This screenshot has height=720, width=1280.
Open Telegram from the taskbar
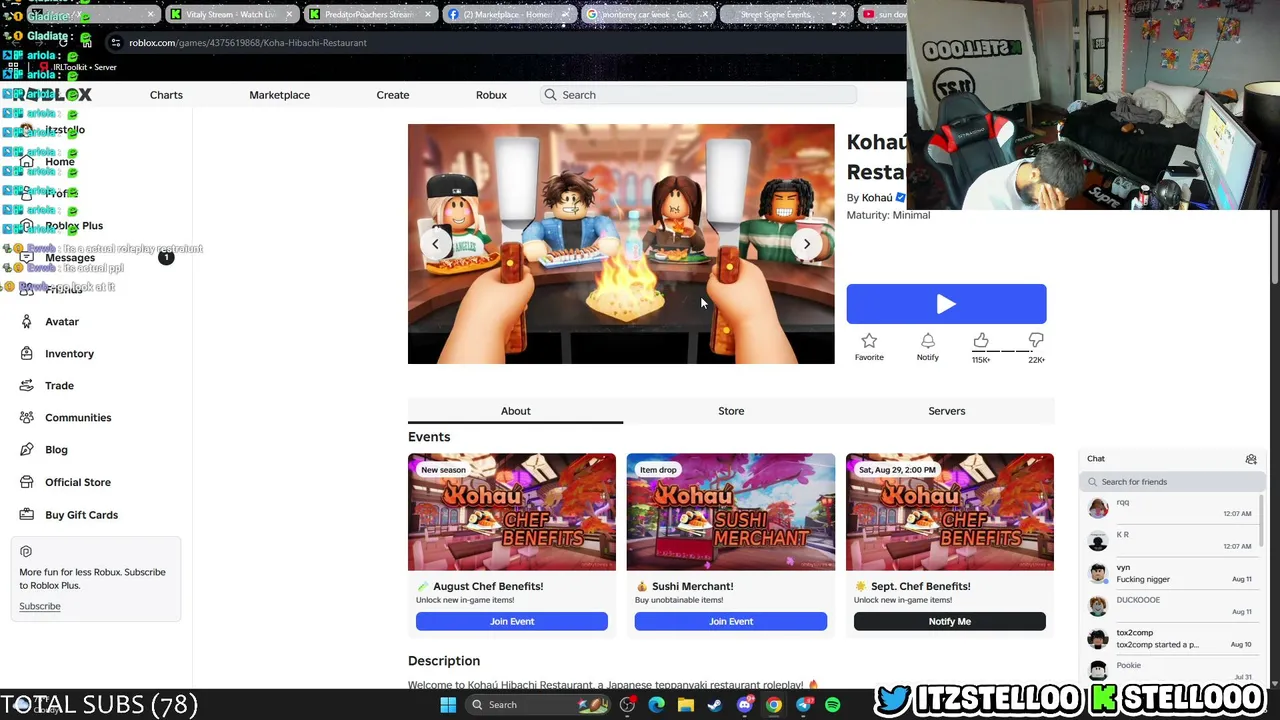click(x=803, y=705)
